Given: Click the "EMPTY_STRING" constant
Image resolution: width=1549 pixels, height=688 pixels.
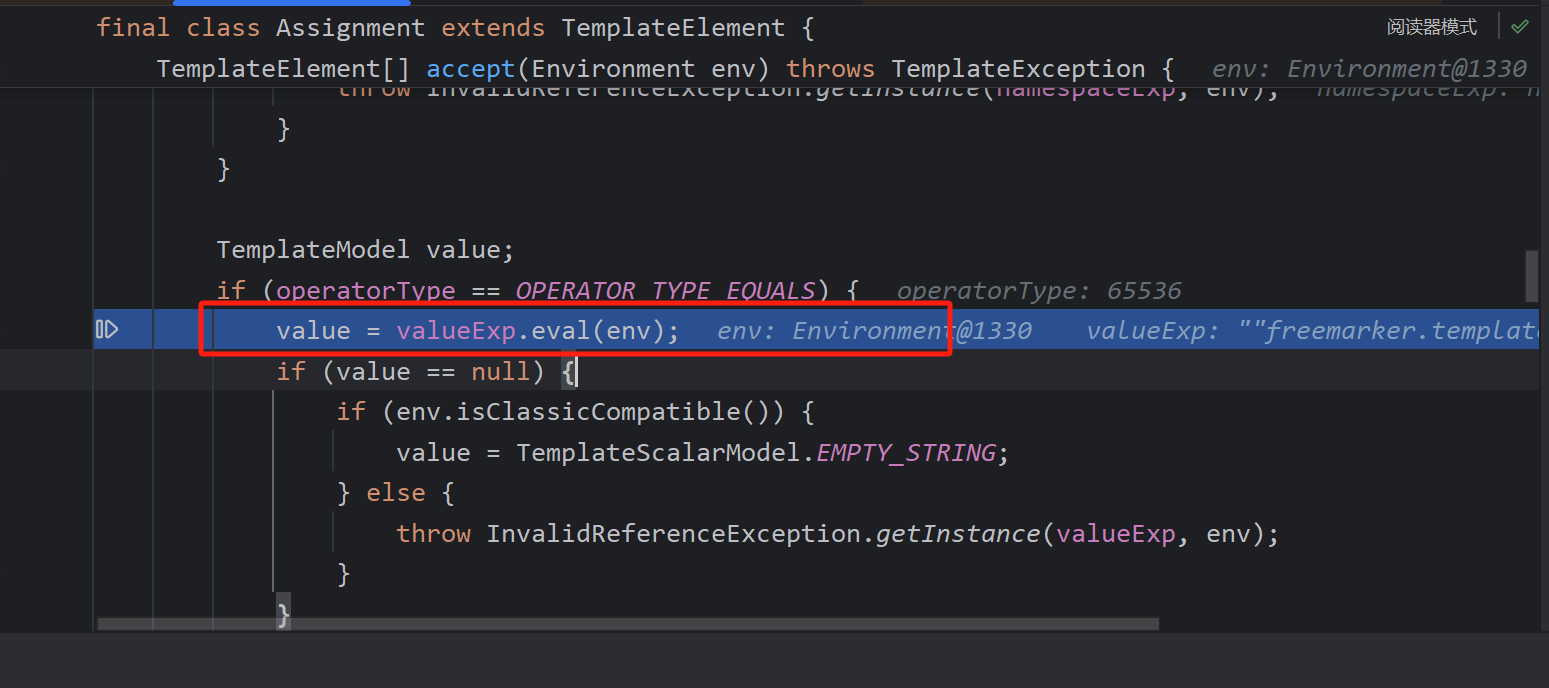Looking at the screenshot, I should click(x=906, y=453).
